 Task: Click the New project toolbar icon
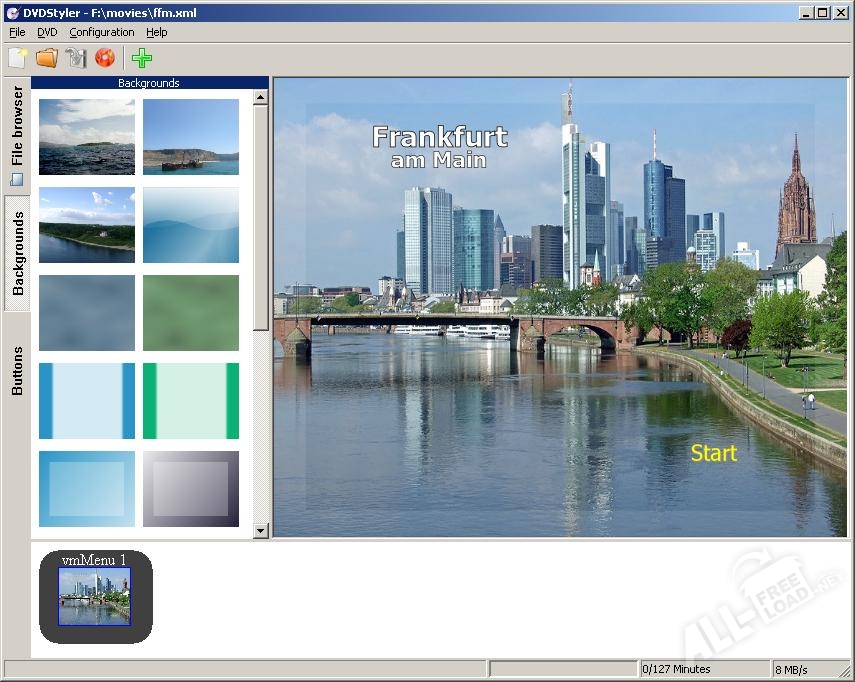(17, 58)
